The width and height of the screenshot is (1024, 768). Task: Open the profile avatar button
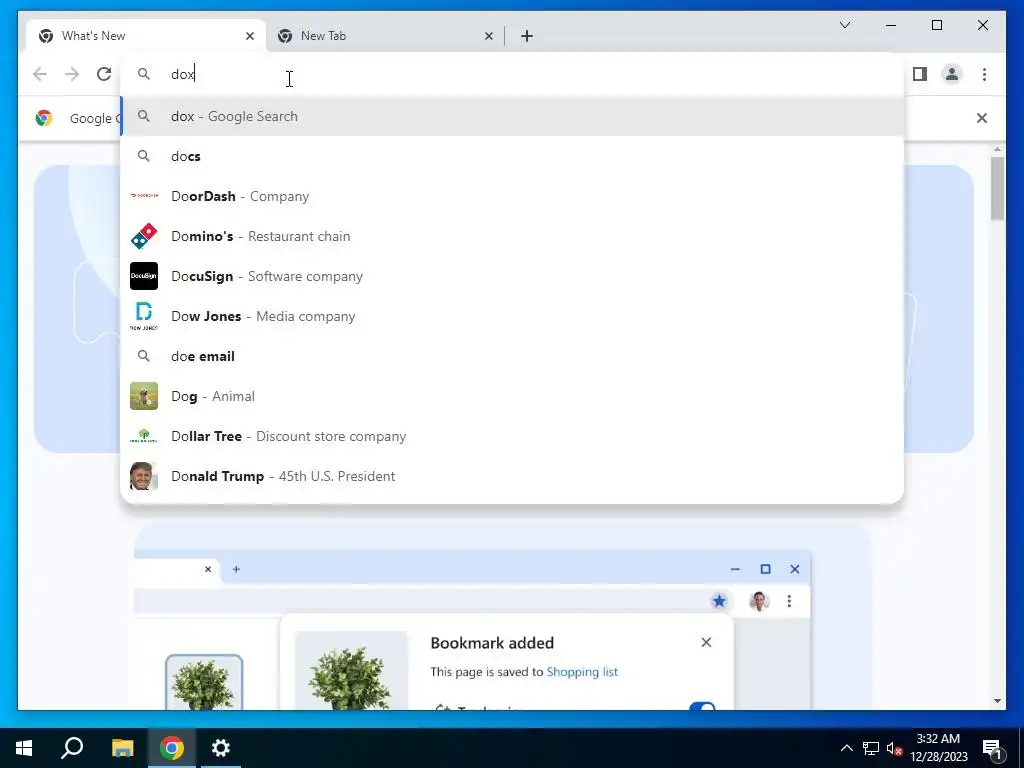(952, 74)
